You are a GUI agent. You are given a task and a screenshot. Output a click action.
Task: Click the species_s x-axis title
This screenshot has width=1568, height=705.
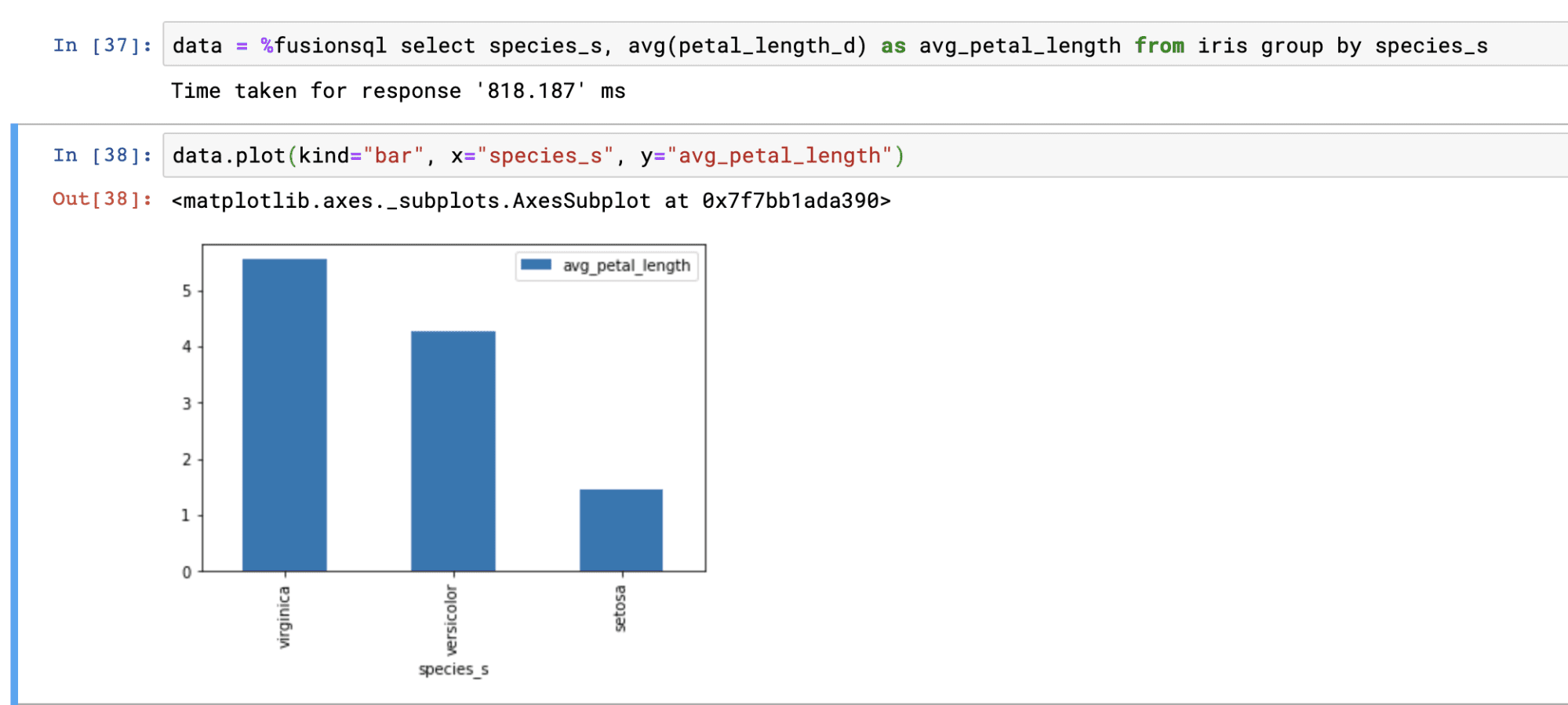(453, 669)
